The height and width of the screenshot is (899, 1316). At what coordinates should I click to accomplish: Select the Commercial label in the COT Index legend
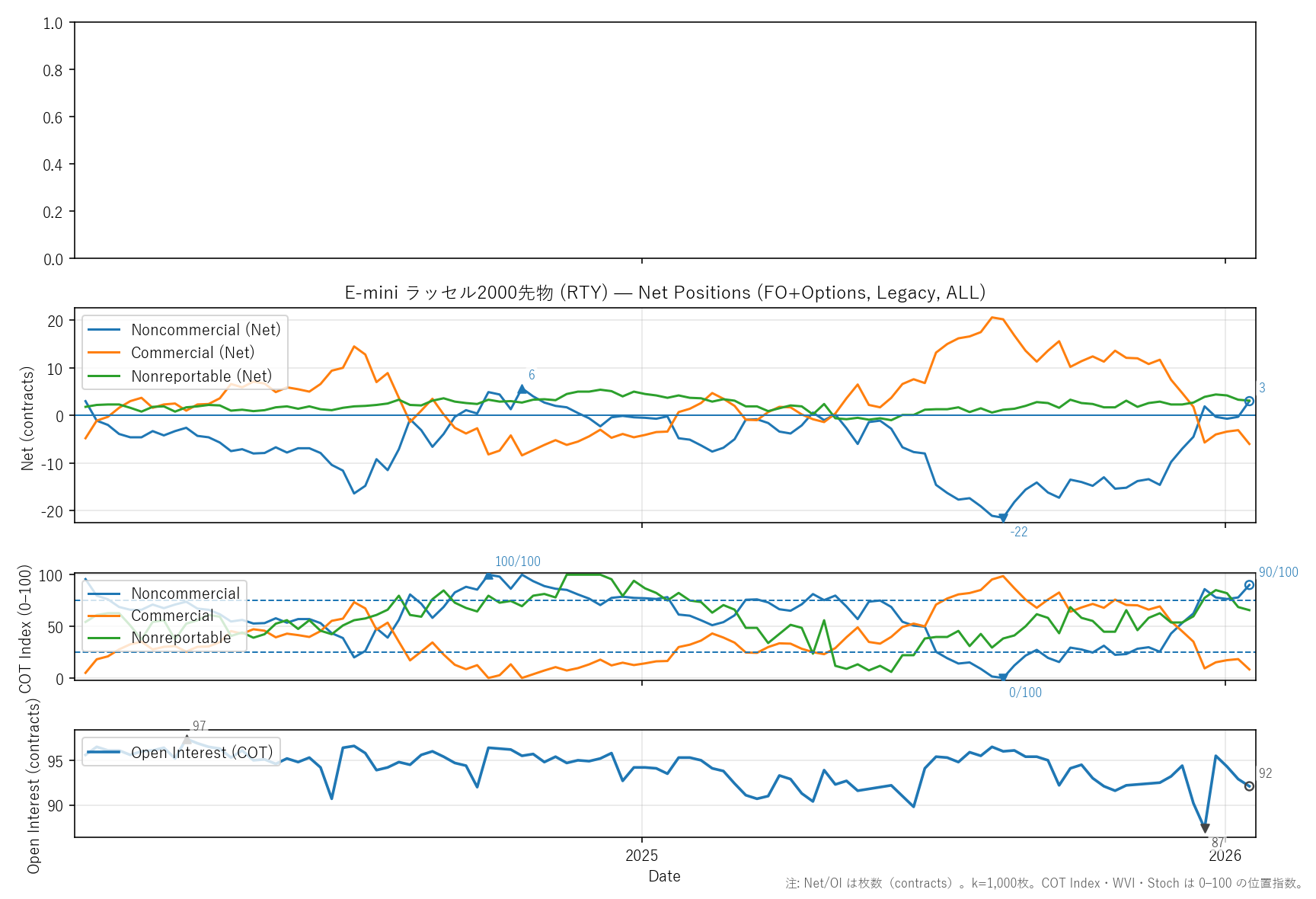172,616
